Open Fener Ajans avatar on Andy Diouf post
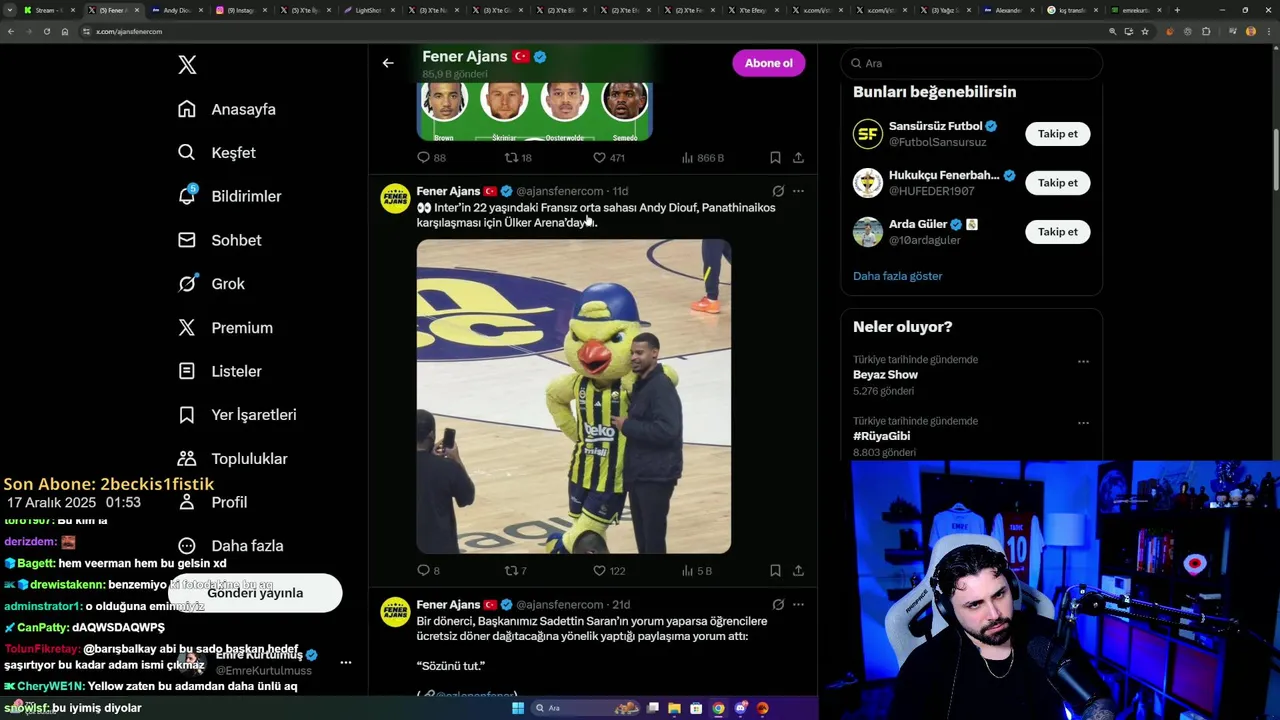Screen dimensions: 1280x720 395,199
